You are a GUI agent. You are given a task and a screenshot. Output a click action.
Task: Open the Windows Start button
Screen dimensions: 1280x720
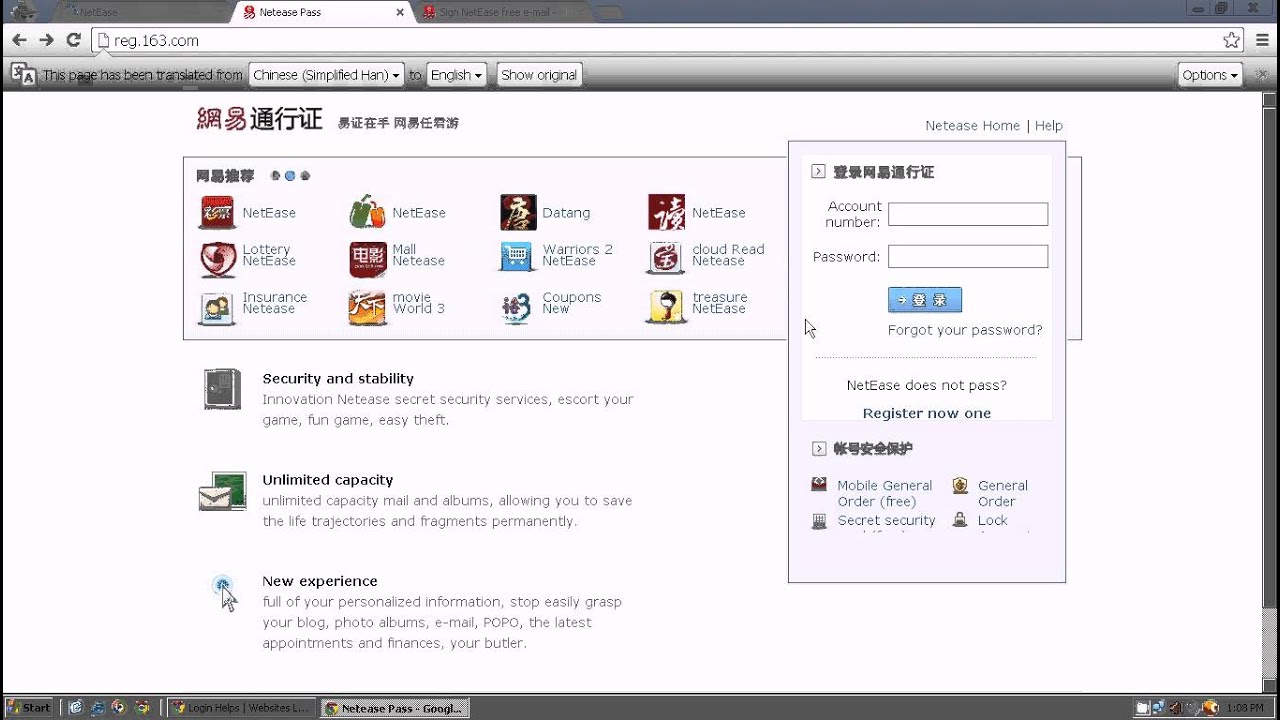(28, 707)
